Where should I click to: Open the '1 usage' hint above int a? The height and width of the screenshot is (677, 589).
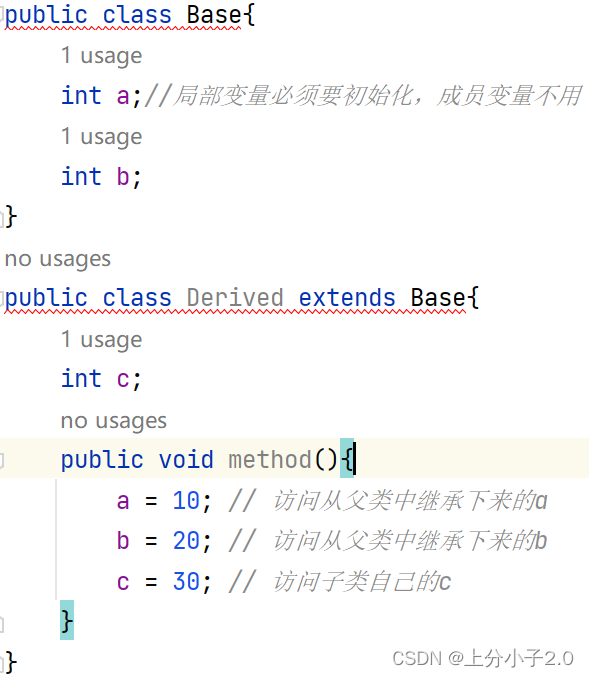click(101, 56)
